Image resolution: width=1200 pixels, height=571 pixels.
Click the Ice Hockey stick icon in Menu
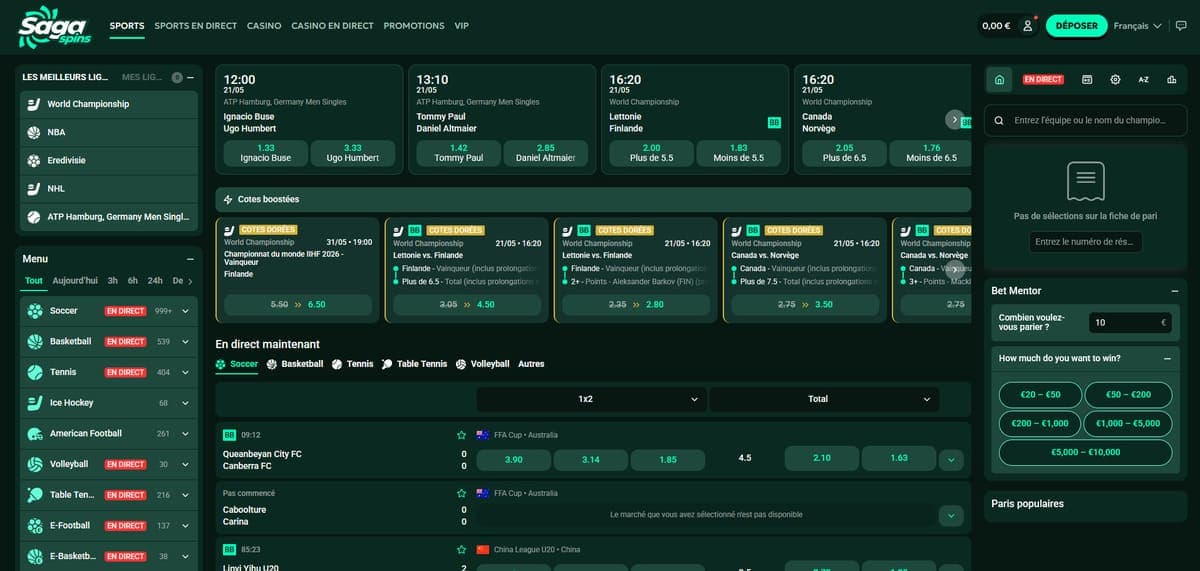[35, 403]
